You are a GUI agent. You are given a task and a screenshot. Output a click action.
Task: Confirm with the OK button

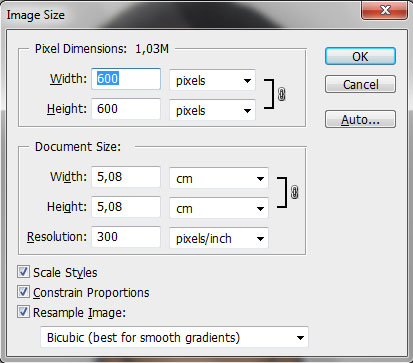tap(360, 56)
